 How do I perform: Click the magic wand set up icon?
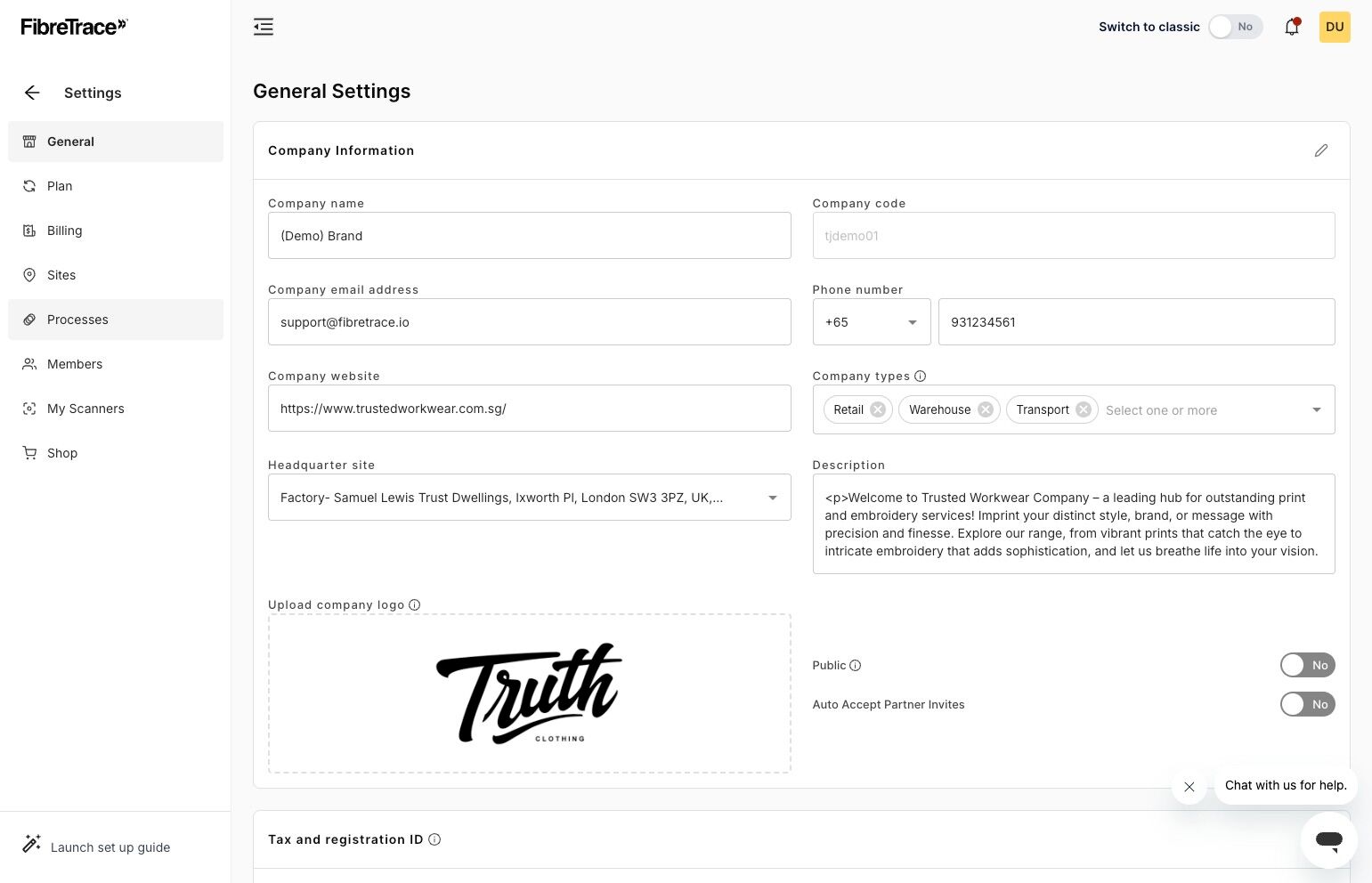(x=31, y=844)
